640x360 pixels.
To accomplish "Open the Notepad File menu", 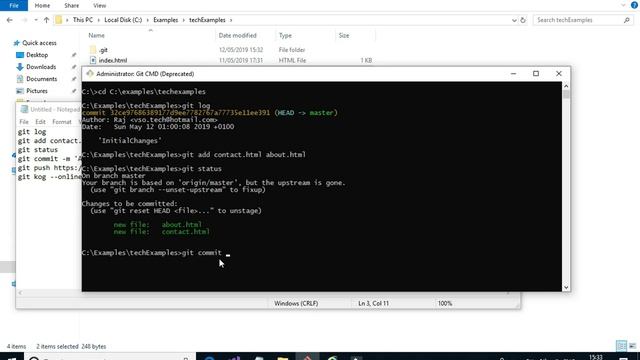I will 24,122.
